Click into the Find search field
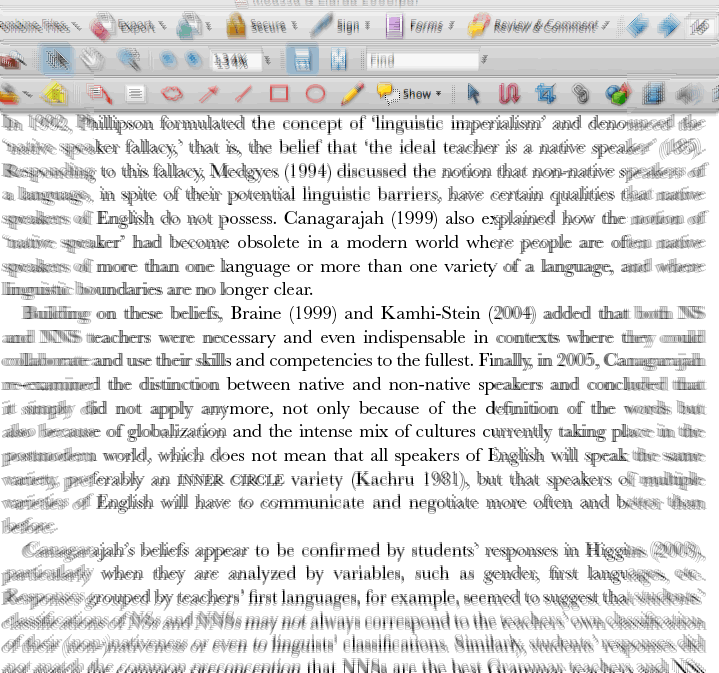 (x=422, y=61)
